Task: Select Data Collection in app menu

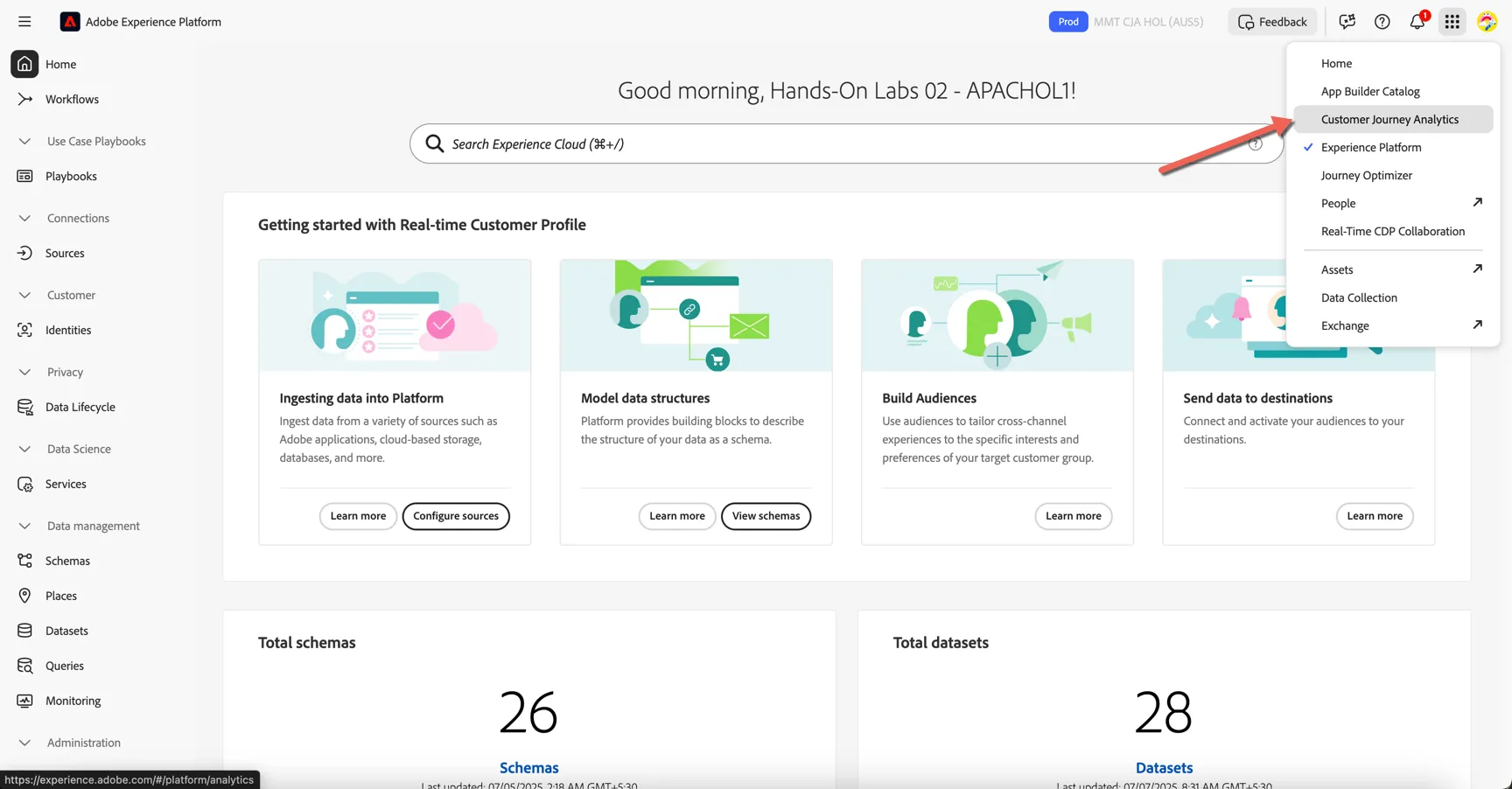Action: tap(1393, 298)
